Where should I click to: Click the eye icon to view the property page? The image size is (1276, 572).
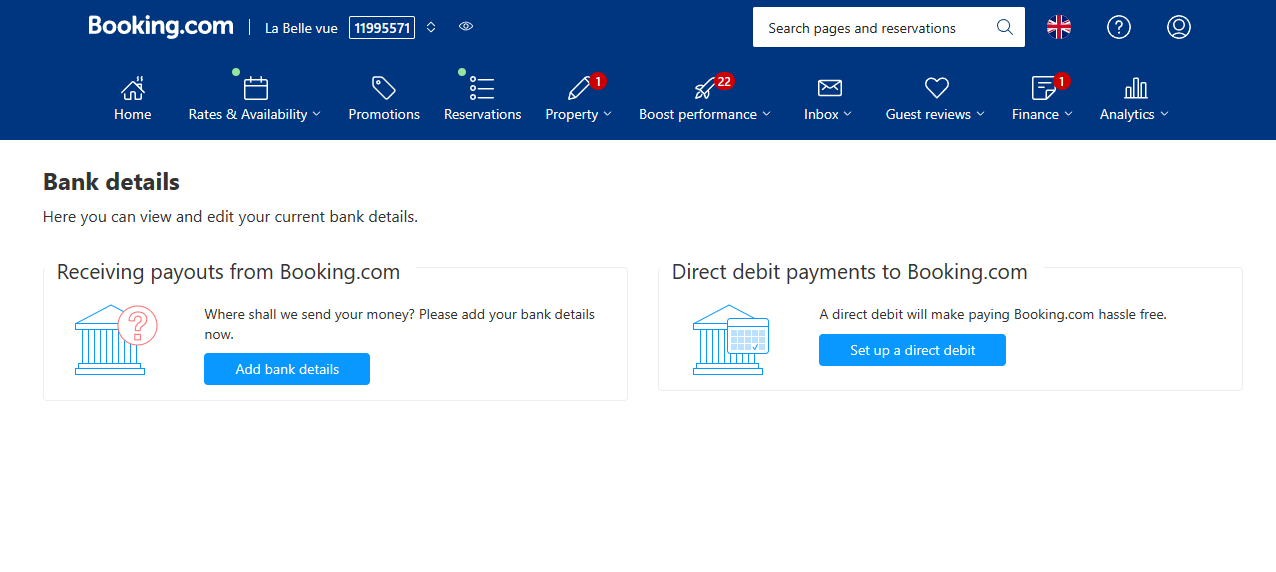pyautogui.click(x=466, y=26)
